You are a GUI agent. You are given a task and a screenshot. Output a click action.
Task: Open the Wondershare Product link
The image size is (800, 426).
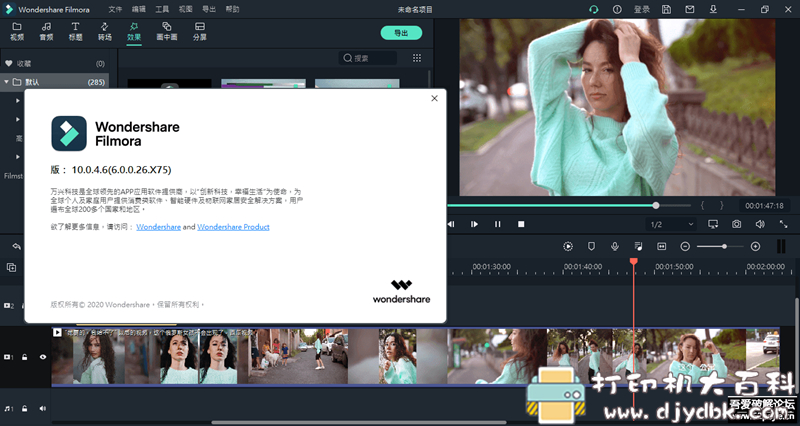233,227
